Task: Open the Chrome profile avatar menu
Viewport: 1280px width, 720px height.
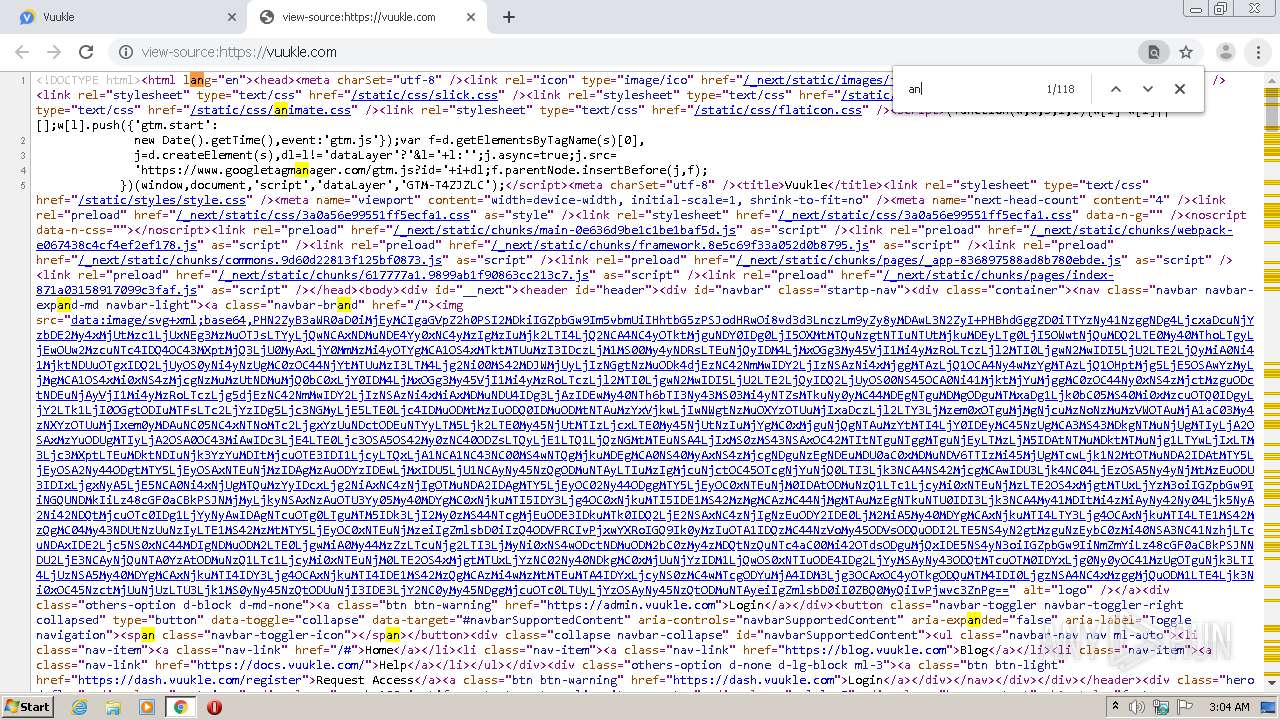Action: (x=1225, y=52)
